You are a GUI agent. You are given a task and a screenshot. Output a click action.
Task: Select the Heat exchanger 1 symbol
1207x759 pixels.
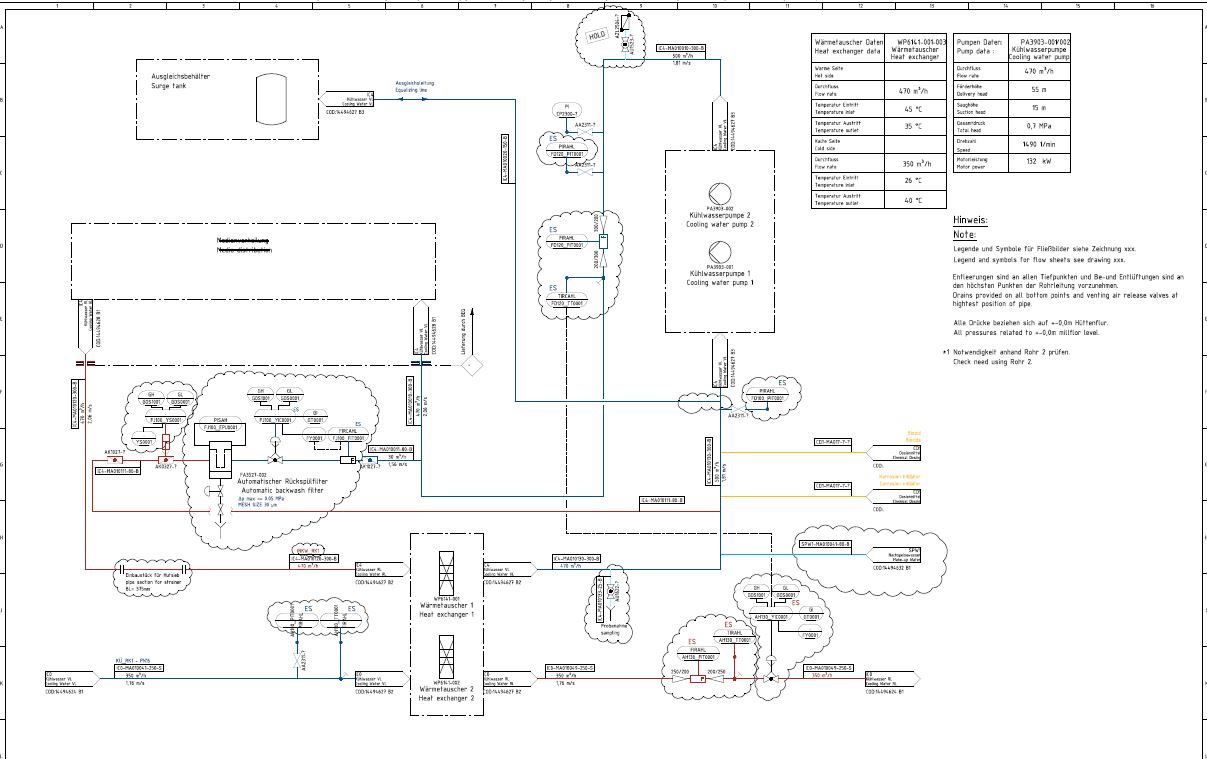click(447, 572)
